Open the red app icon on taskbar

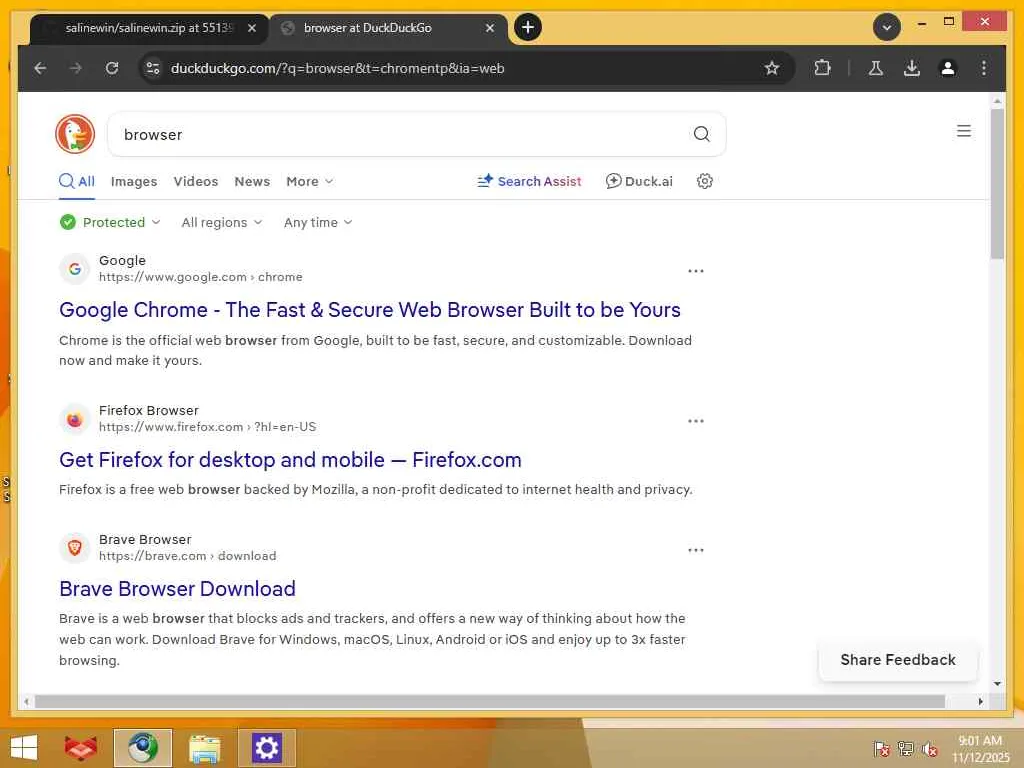pos(81,748)
